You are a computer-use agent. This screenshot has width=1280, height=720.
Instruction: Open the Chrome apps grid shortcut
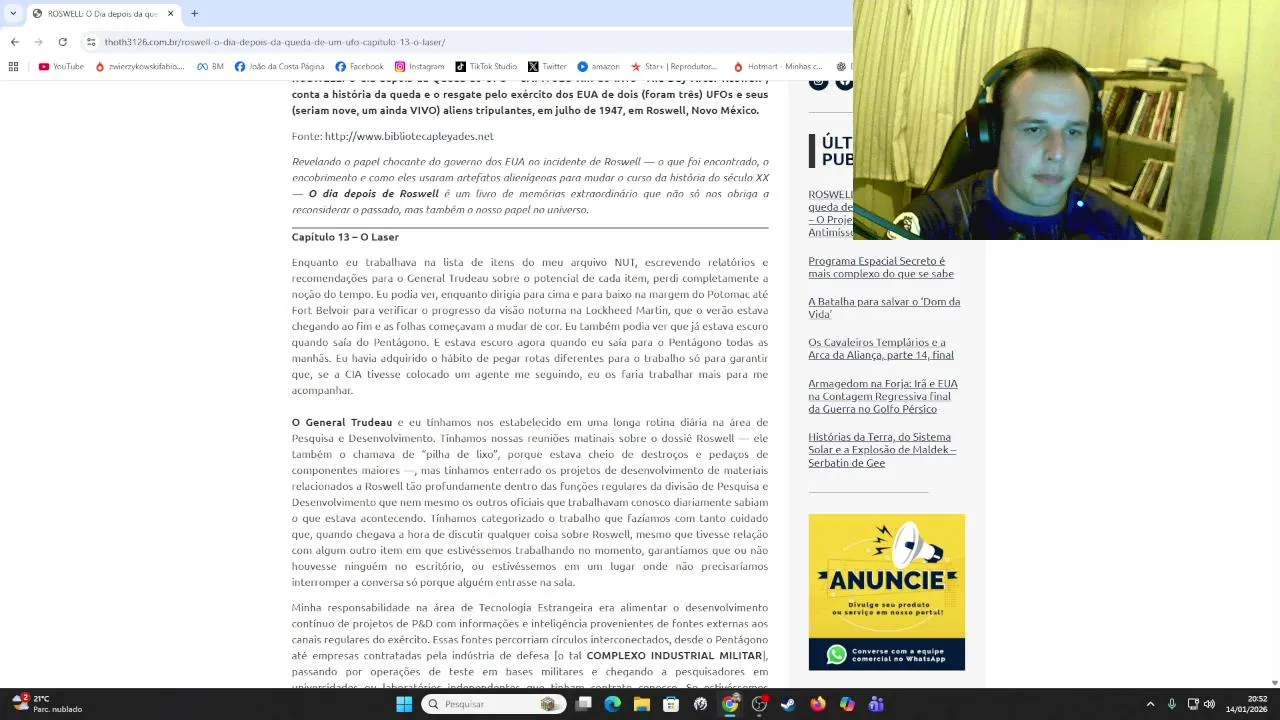(13, 67)
